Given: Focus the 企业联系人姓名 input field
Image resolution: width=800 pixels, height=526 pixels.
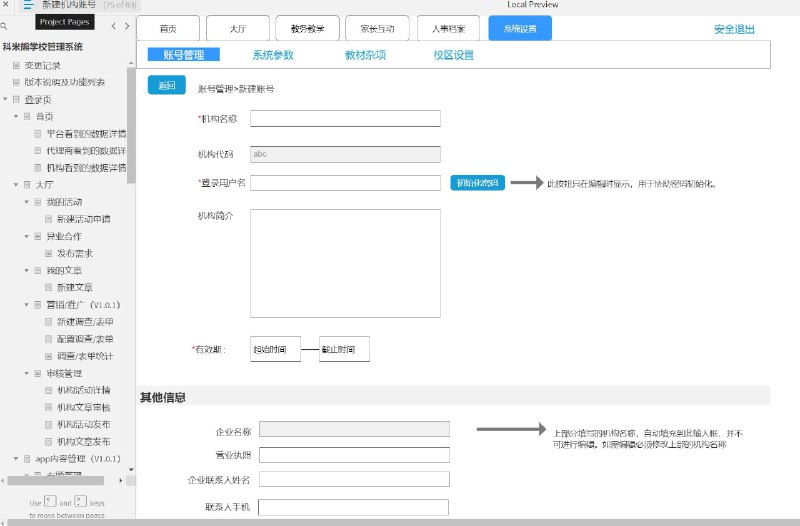Looking at the screenshot, I should coord(354,479).
